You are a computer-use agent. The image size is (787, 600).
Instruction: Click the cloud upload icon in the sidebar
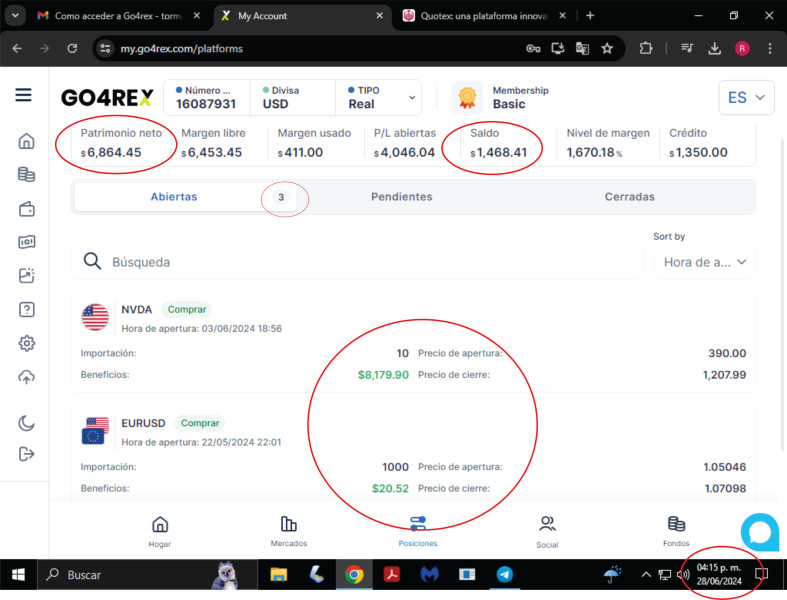coord(26,377)
